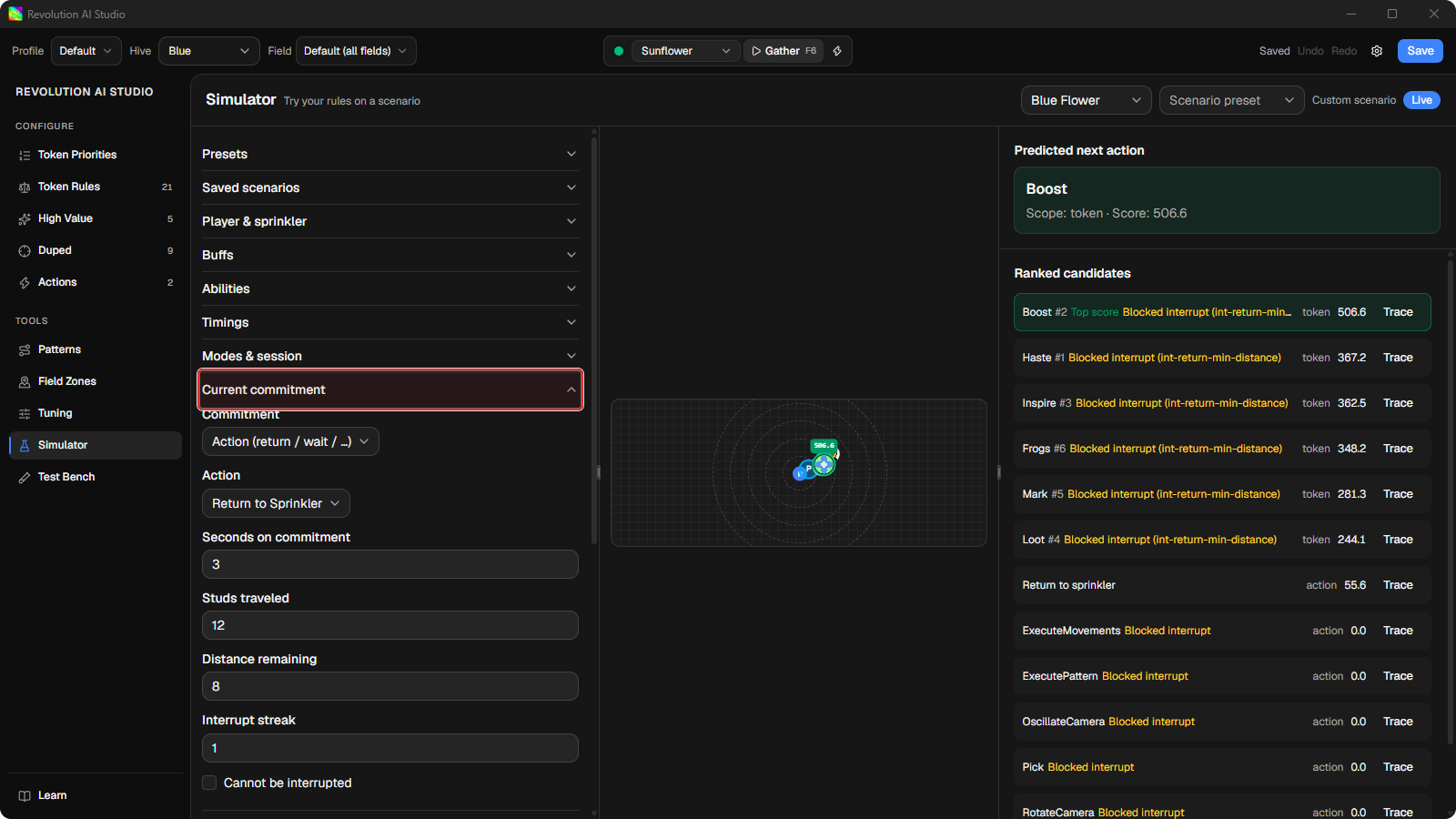The image size is (1456, 819).
Task: Open Field Zones tool
Action: pyautogui.click(x=95, y=381)
